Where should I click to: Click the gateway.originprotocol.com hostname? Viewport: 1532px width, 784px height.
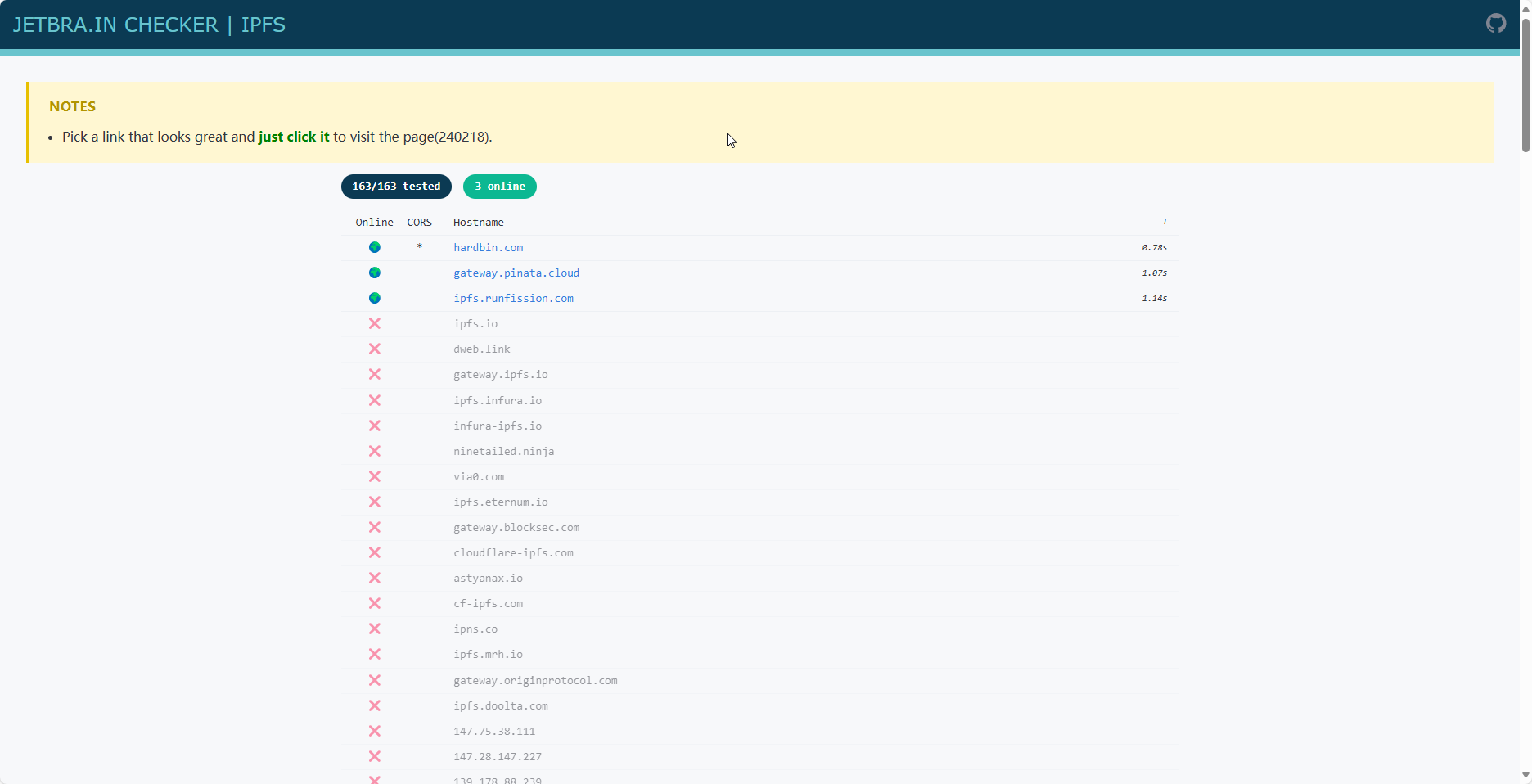[536, 680]
